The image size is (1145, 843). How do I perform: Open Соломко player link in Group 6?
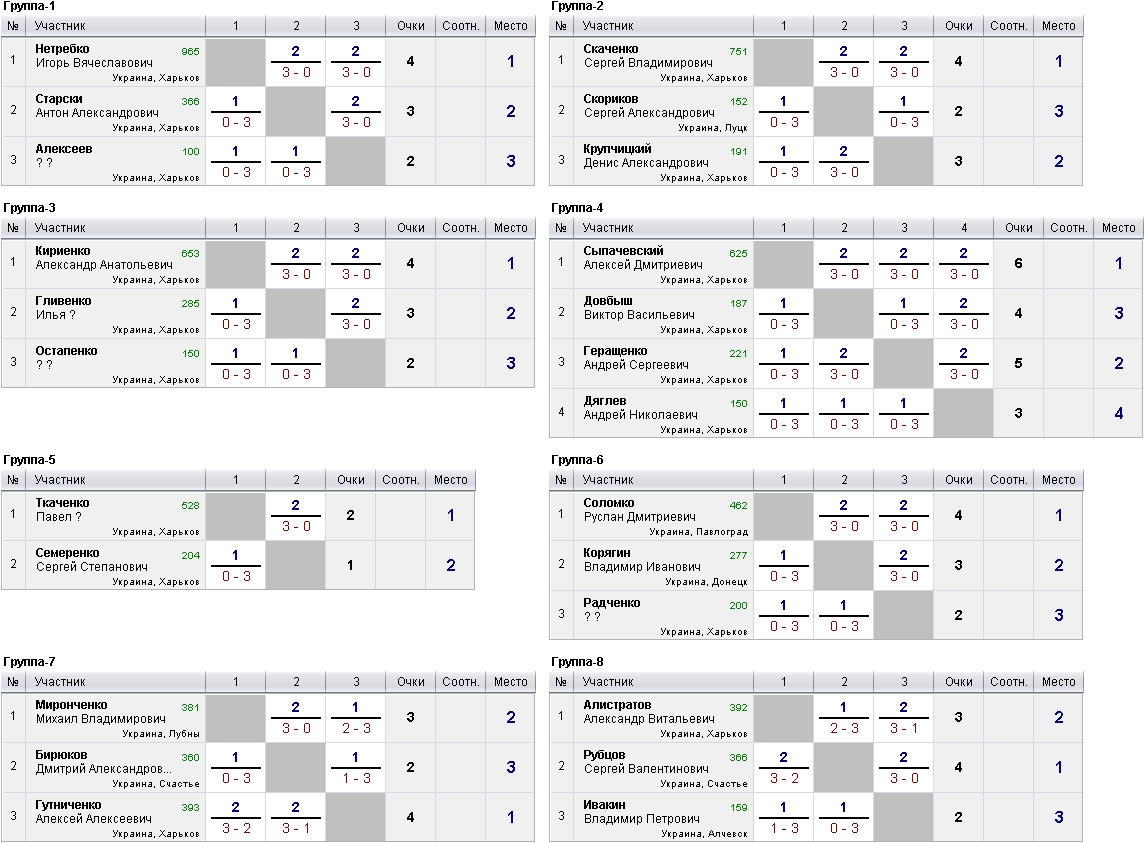[608, 503]
